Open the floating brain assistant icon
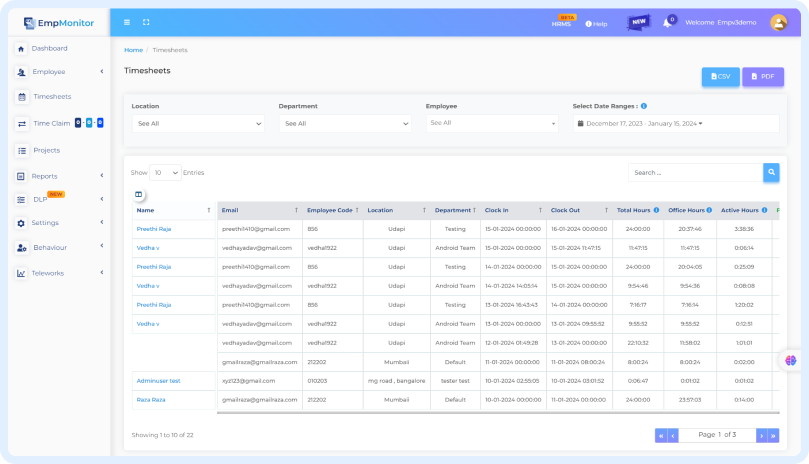 pos(790,360)
